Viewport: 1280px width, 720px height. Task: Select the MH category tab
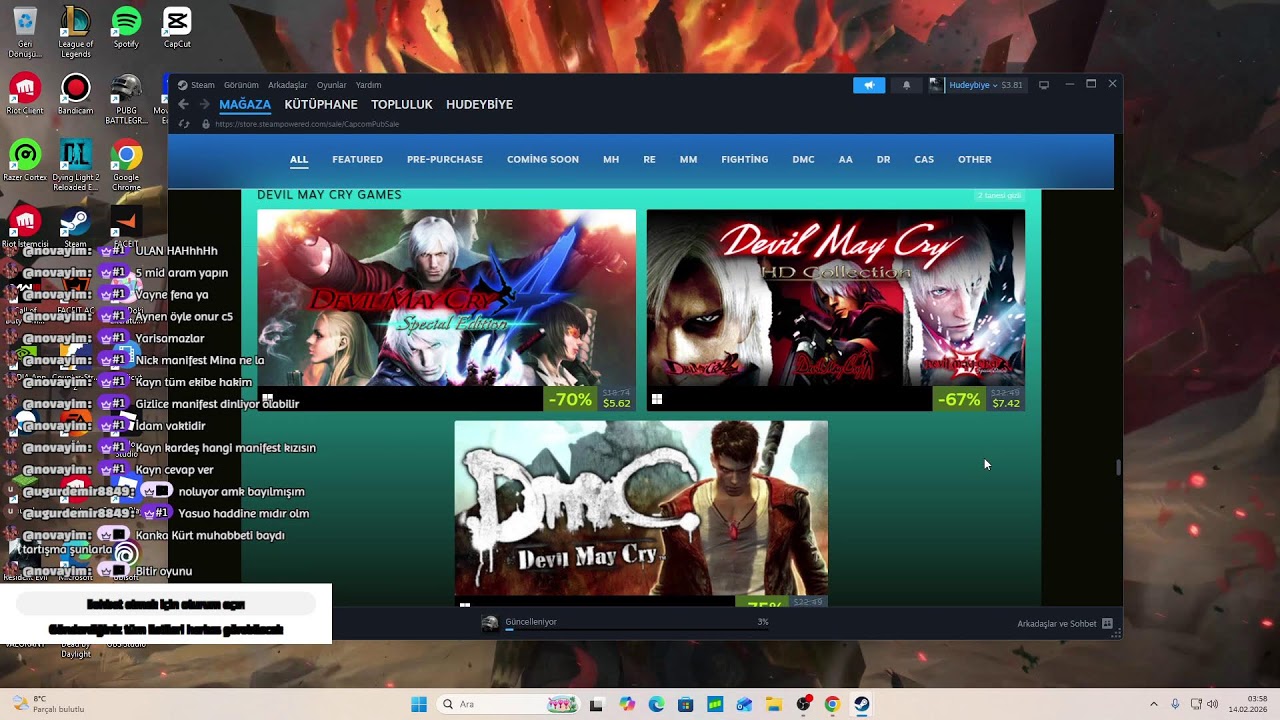tap(611, 159)
